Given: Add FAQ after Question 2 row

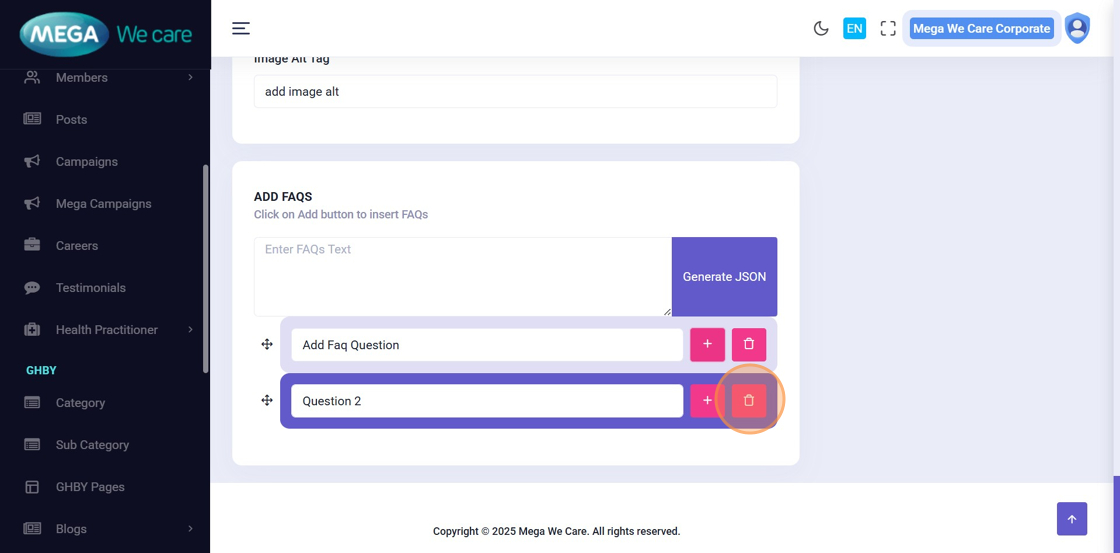Looking at the screenshot, I should [706, 401].
